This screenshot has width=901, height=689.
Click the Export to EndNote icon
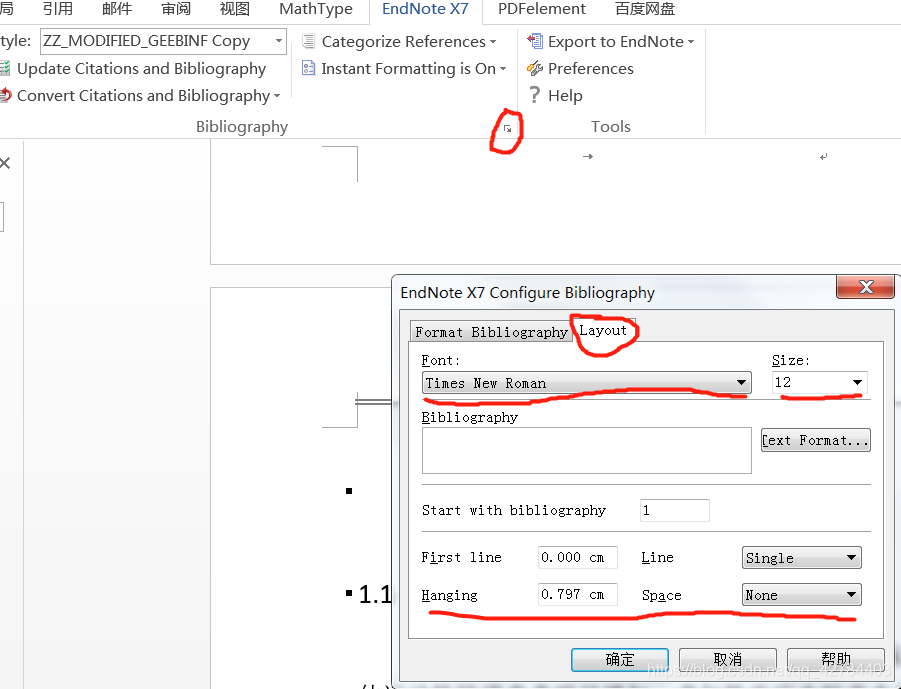(x=535, y=41)
